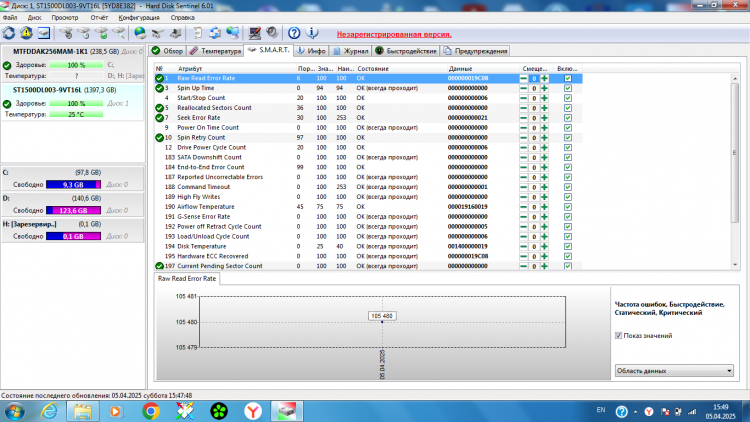Open Internet Explorer from the taskbar
This screenshot has width=750, height=422.
click(49, 411)
